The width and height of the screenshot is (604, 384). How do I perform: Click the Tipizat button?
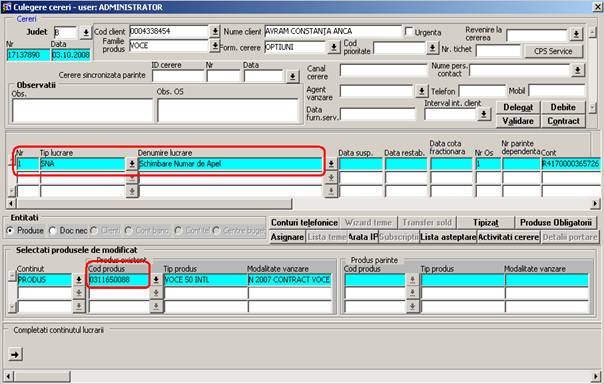[486, 223]
